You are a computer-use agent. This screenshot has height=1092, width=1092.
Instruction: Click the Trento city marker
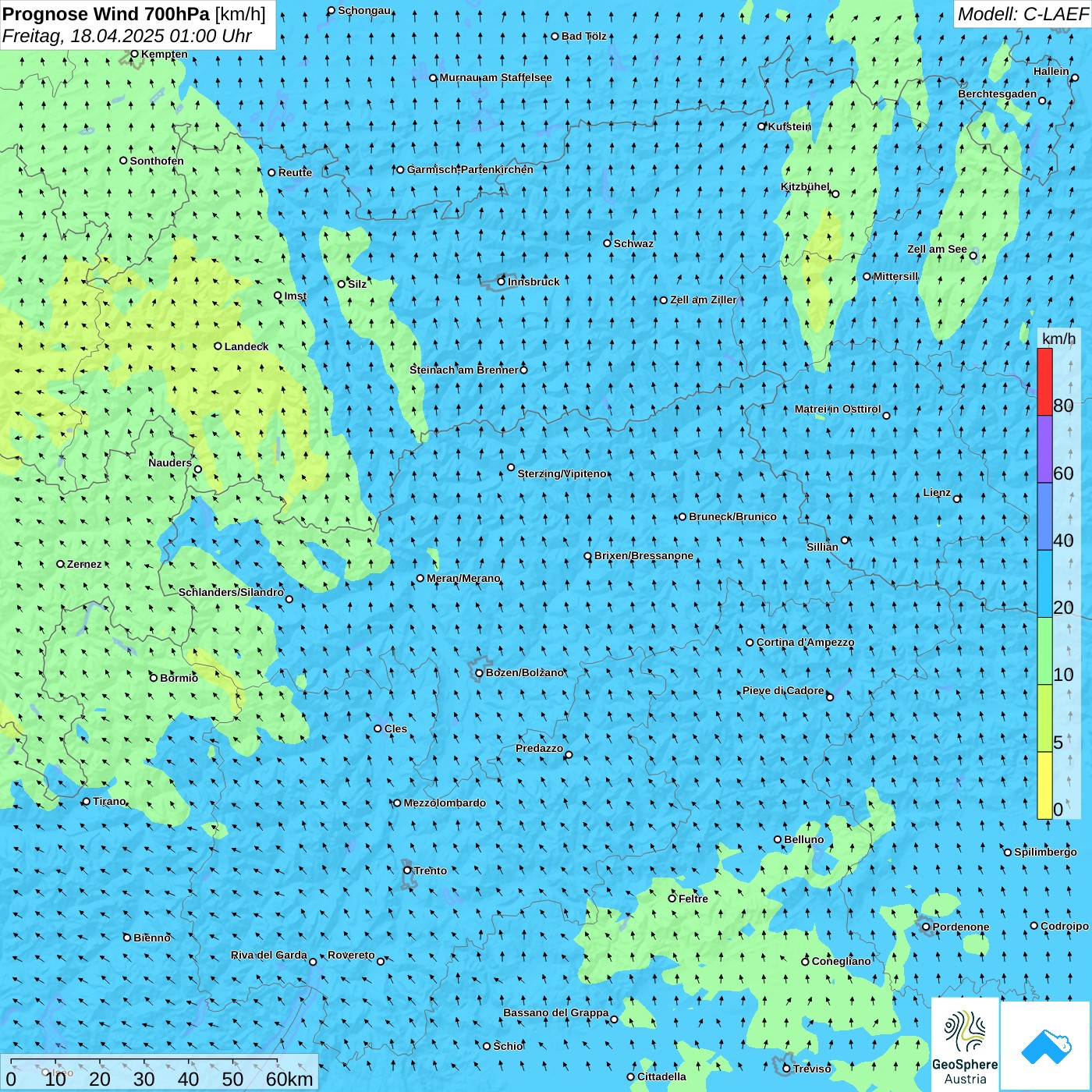[407, 870]
